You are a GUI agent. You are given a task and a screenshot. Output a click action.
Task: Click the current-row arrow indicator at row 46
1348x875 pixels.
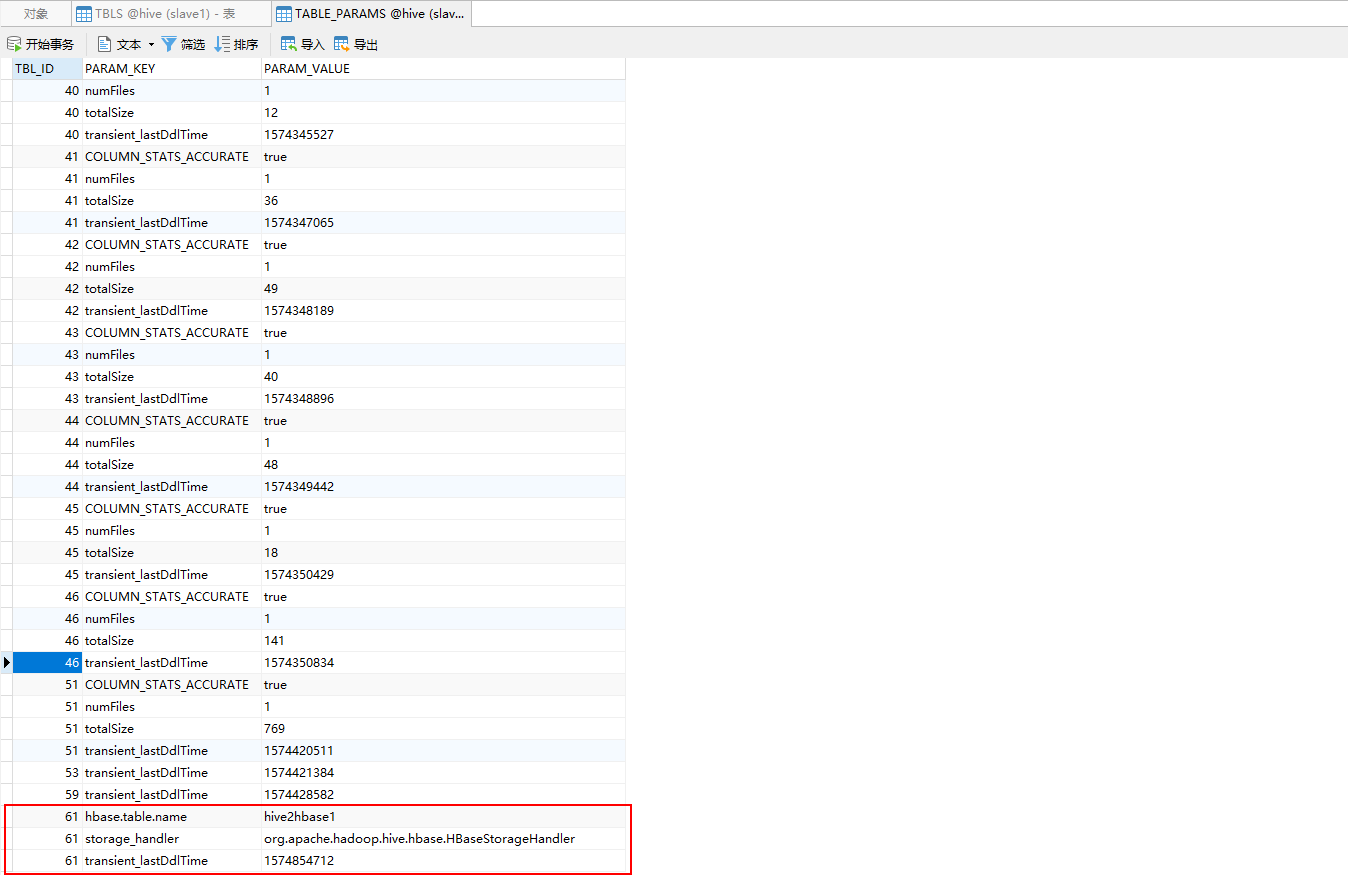pyautogui.click(x=6, y=663)
